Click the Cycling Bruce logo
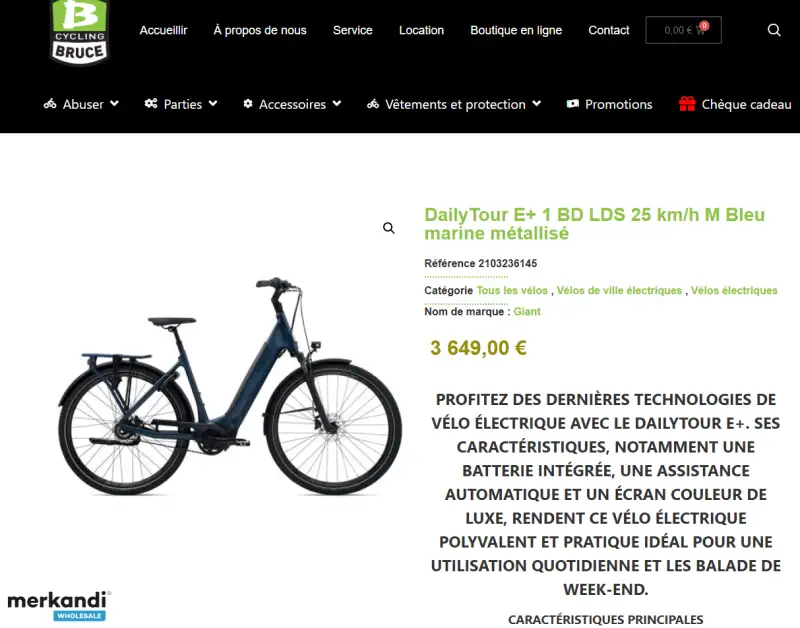 (x=79, y=32)
